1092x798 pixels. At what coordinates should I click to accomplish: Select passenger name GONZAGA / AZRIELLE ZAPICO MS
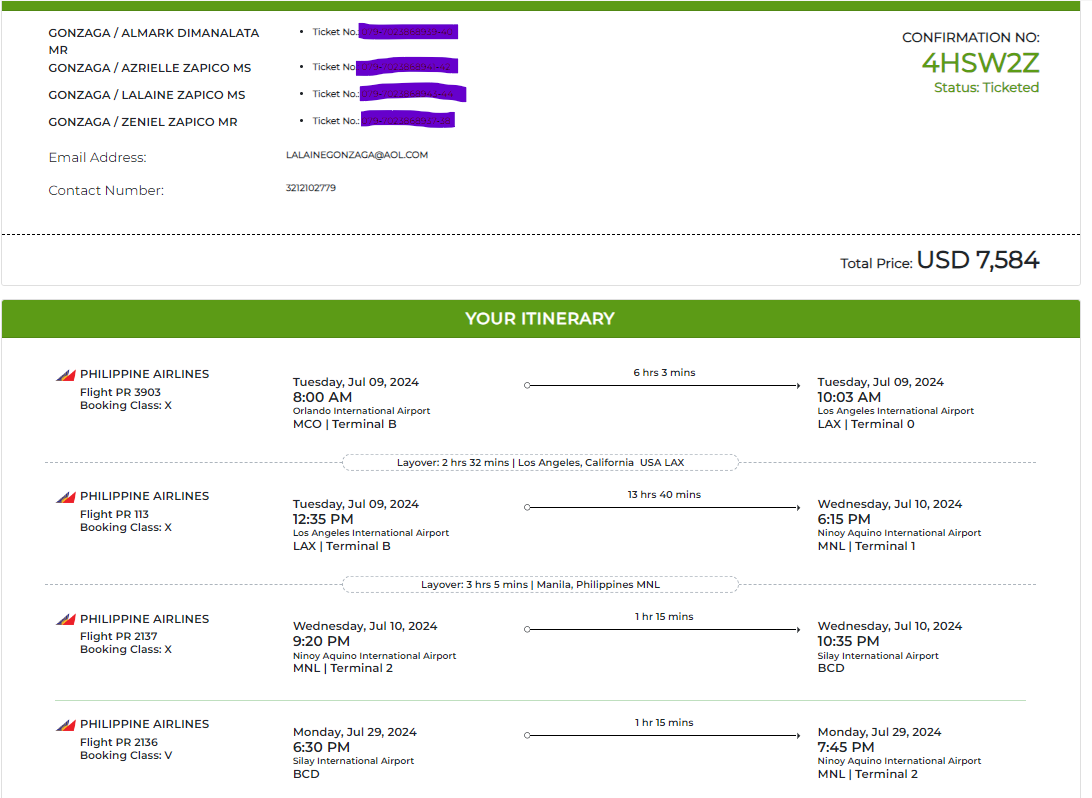pos(150,68)
